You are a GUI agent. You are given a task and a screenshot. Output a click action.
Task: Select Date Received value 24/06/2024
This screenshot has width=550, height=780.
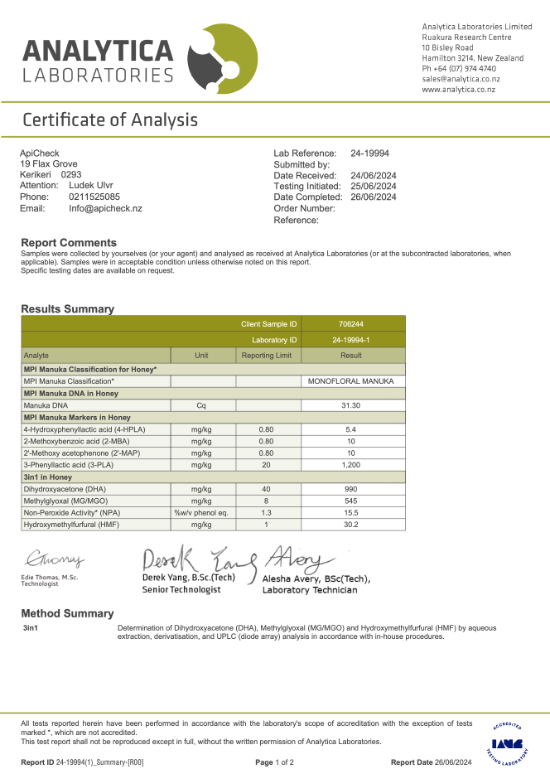(373, 175)
